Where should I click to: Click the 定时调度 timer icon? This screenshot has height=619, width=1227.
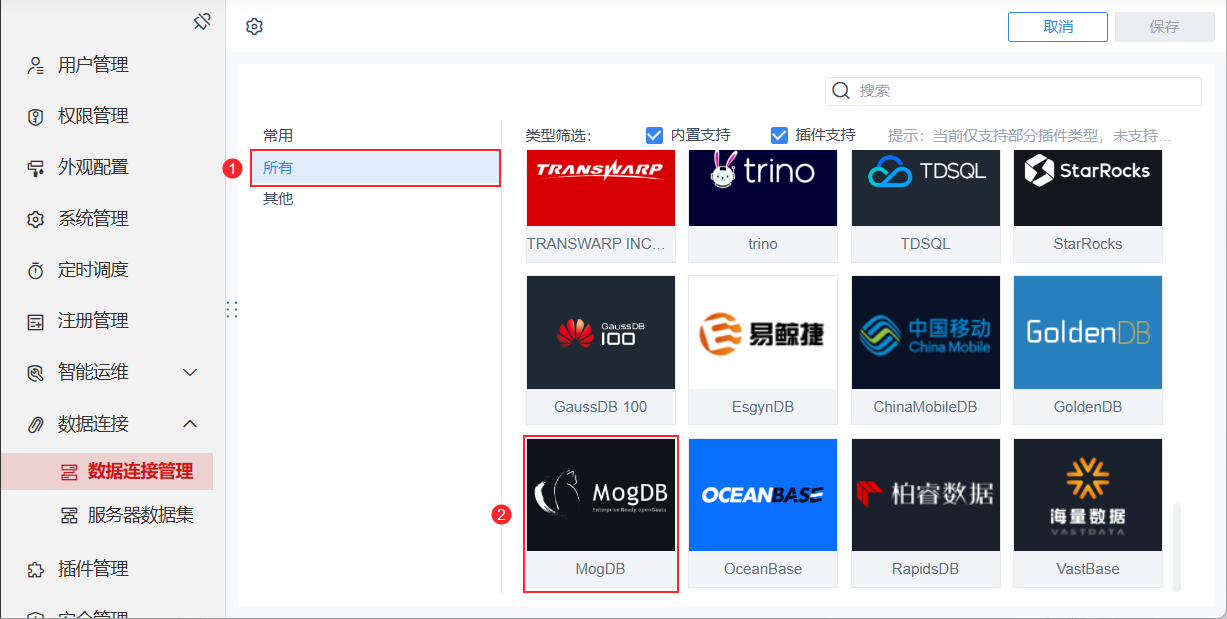(x=36, y=270)
